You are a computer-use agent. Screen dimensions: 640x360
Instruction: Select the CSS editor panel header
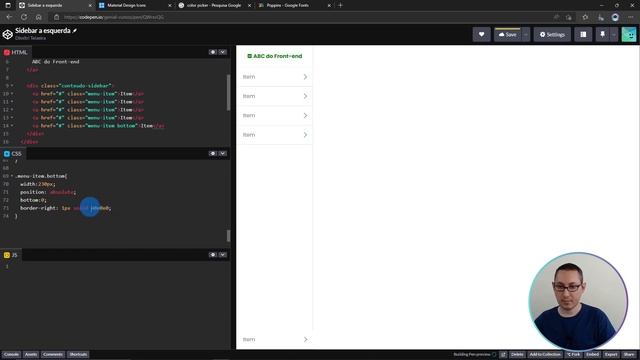pyautogui.click(x=13, y=153)
